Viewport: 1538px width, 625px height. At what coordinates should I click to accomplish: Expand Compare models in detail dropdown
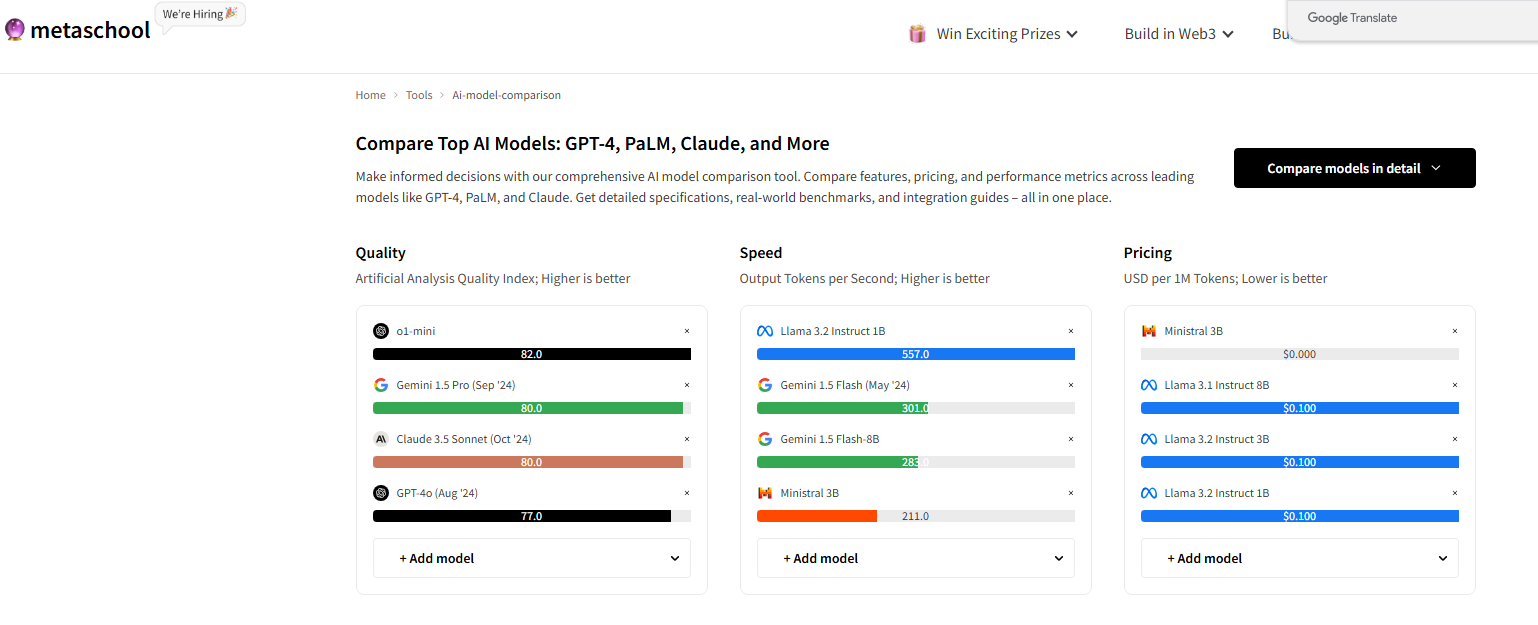point(1355,168)
